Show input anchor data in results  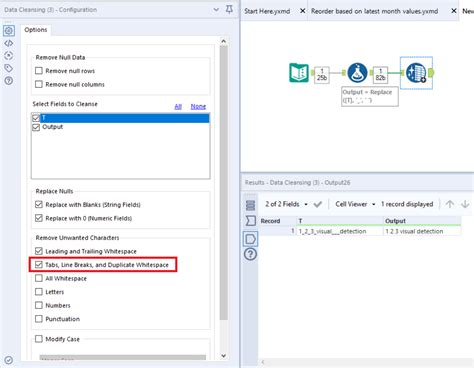(x=250, y=221)
